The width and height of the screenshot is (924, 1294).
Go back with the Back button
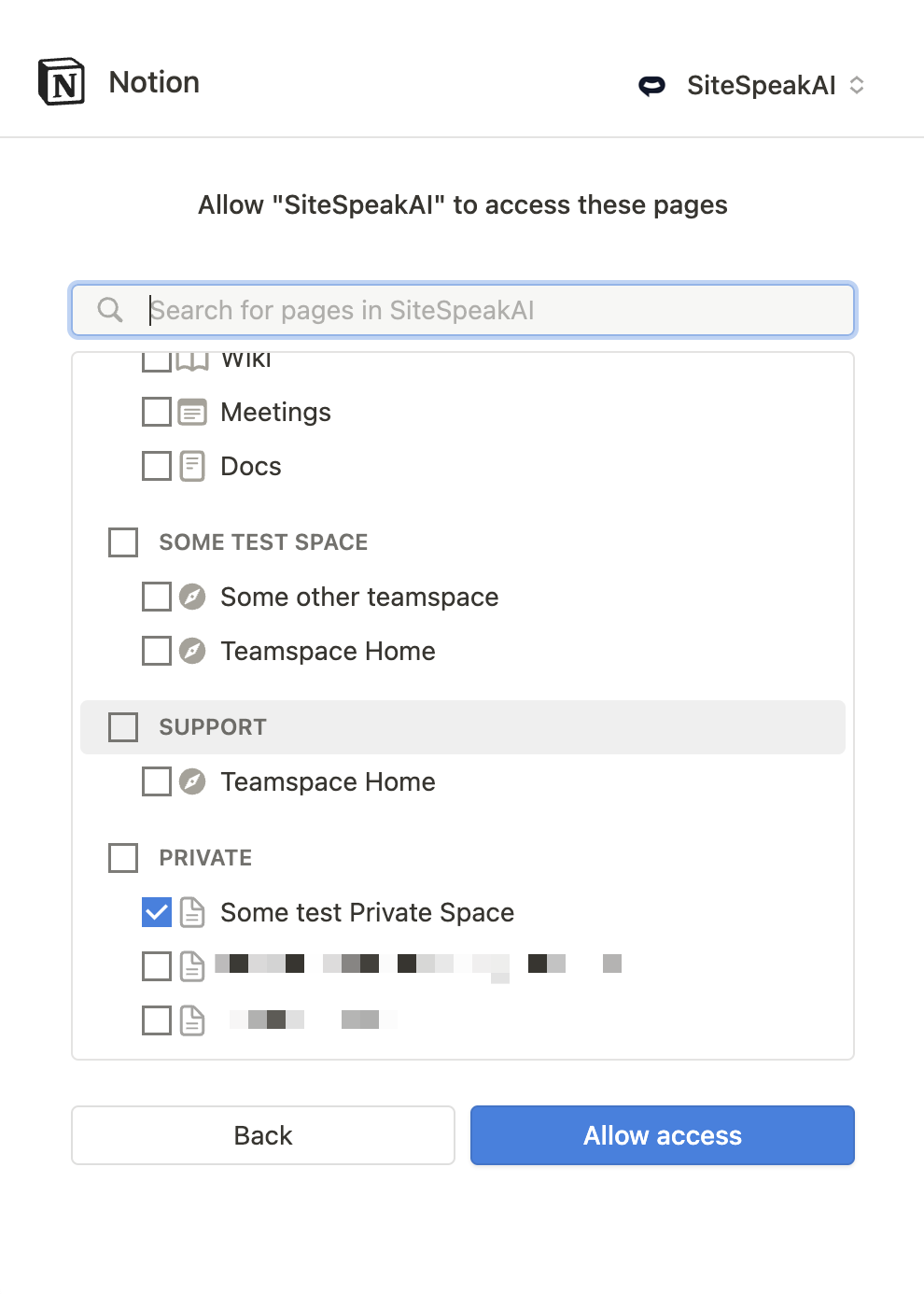pyautogui.click(x=263, y=1135)
